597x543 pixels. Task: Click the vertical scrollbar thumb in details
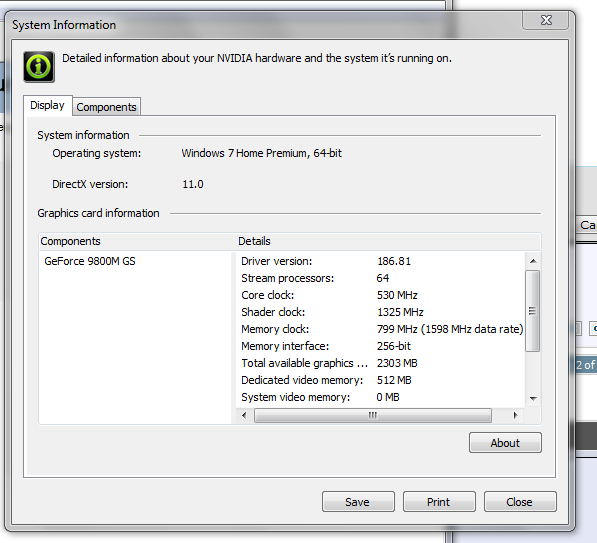(x=533, y=311)
